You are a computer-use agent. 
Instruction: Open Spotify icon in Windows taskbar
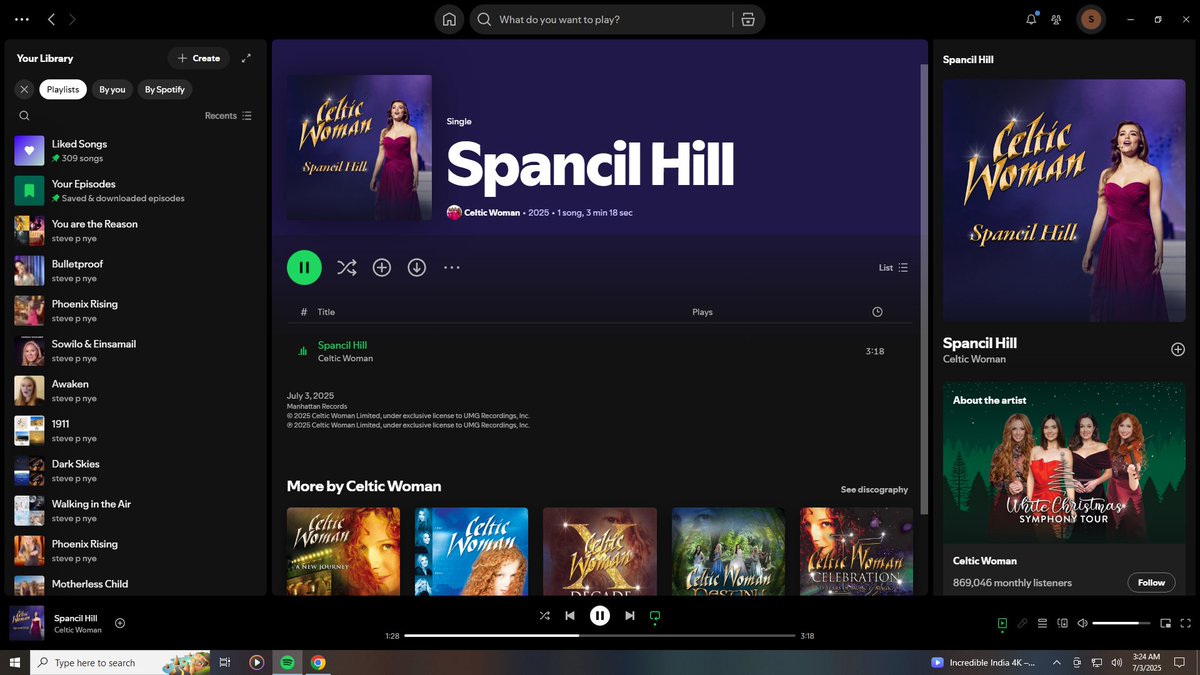coord(287,662)
